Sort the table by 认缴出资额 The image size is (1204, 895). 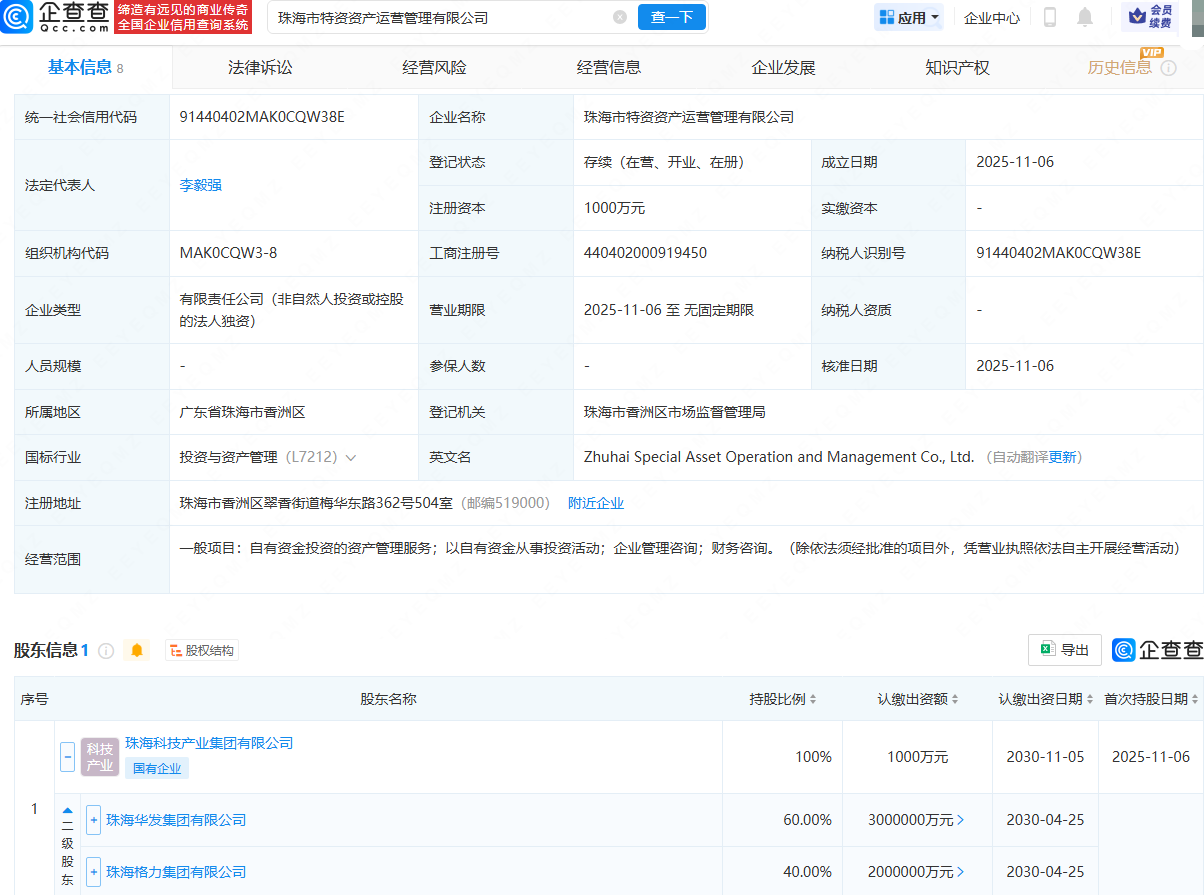[x=918, y=699]
